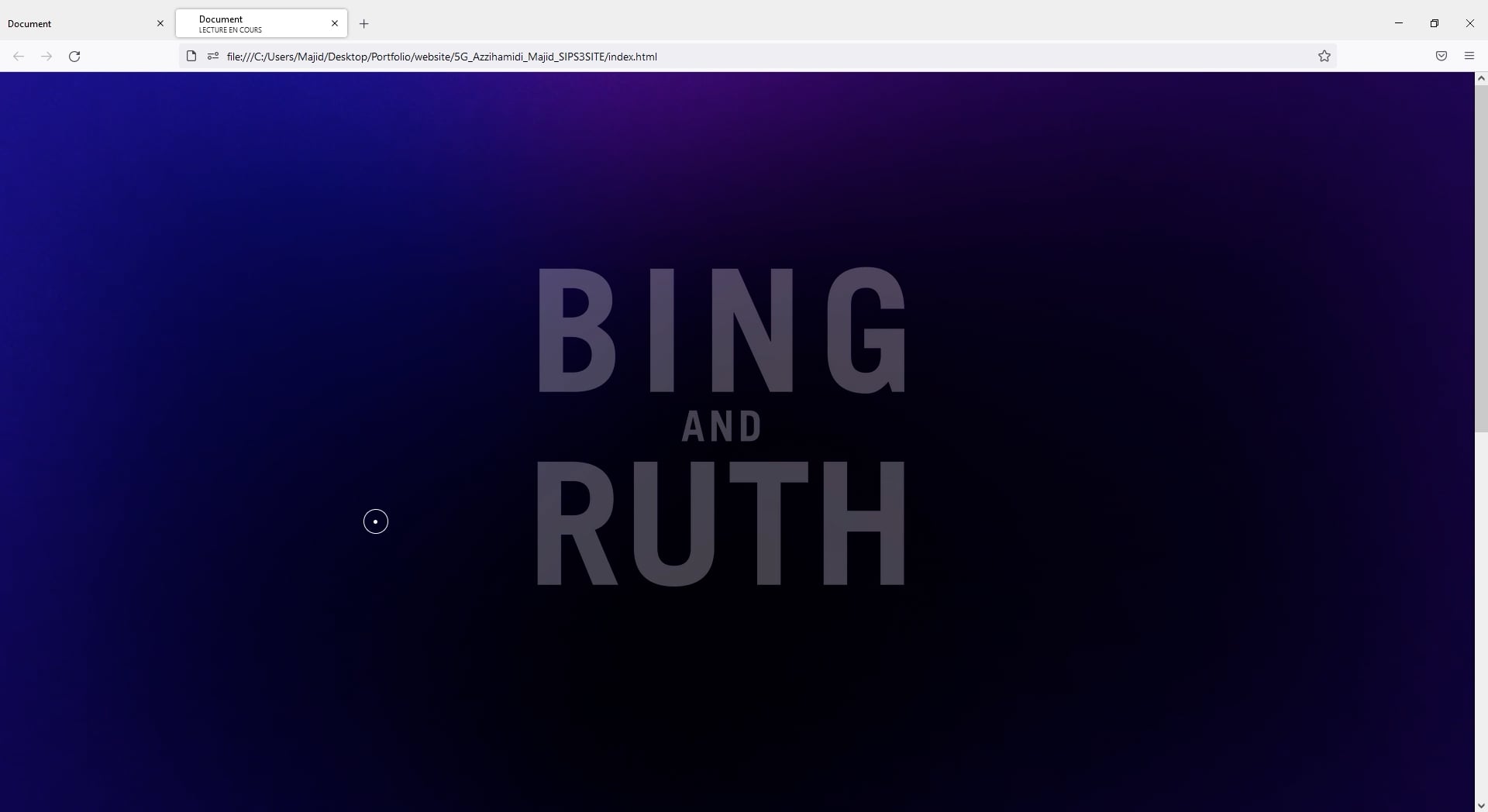1488x812 pixels.
Task: Open the Firefox application menu
Action: point(1469,56)
